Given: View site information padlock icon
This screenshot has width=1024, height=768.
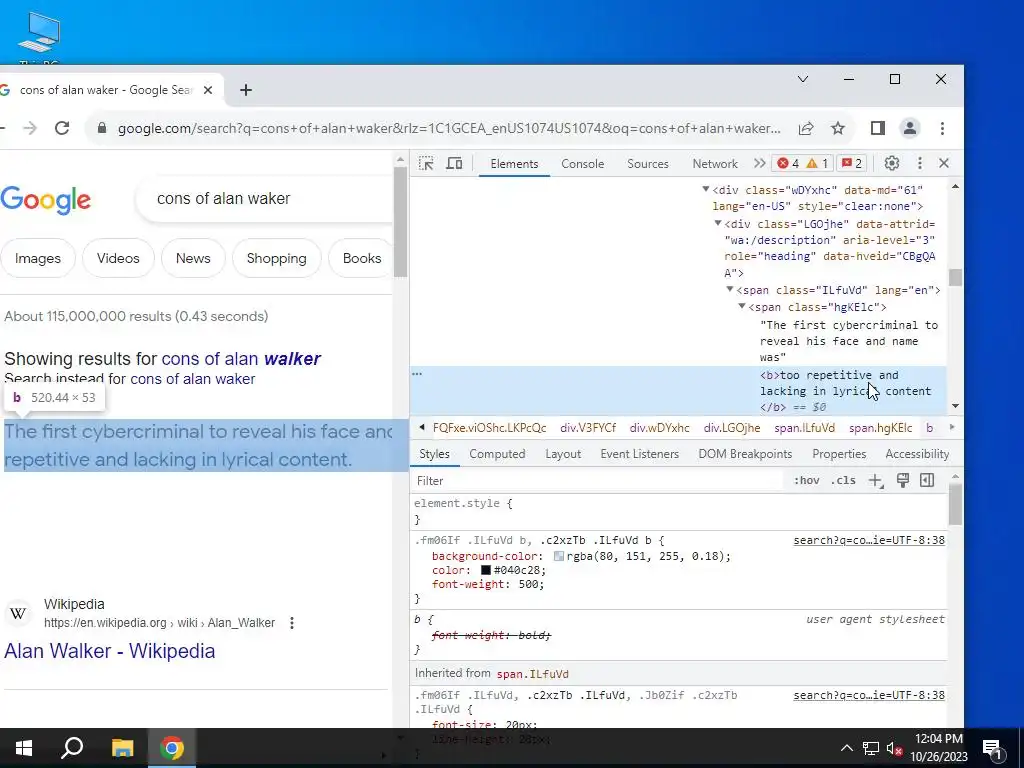Looking at the screenshot, I should click(102, 129).
